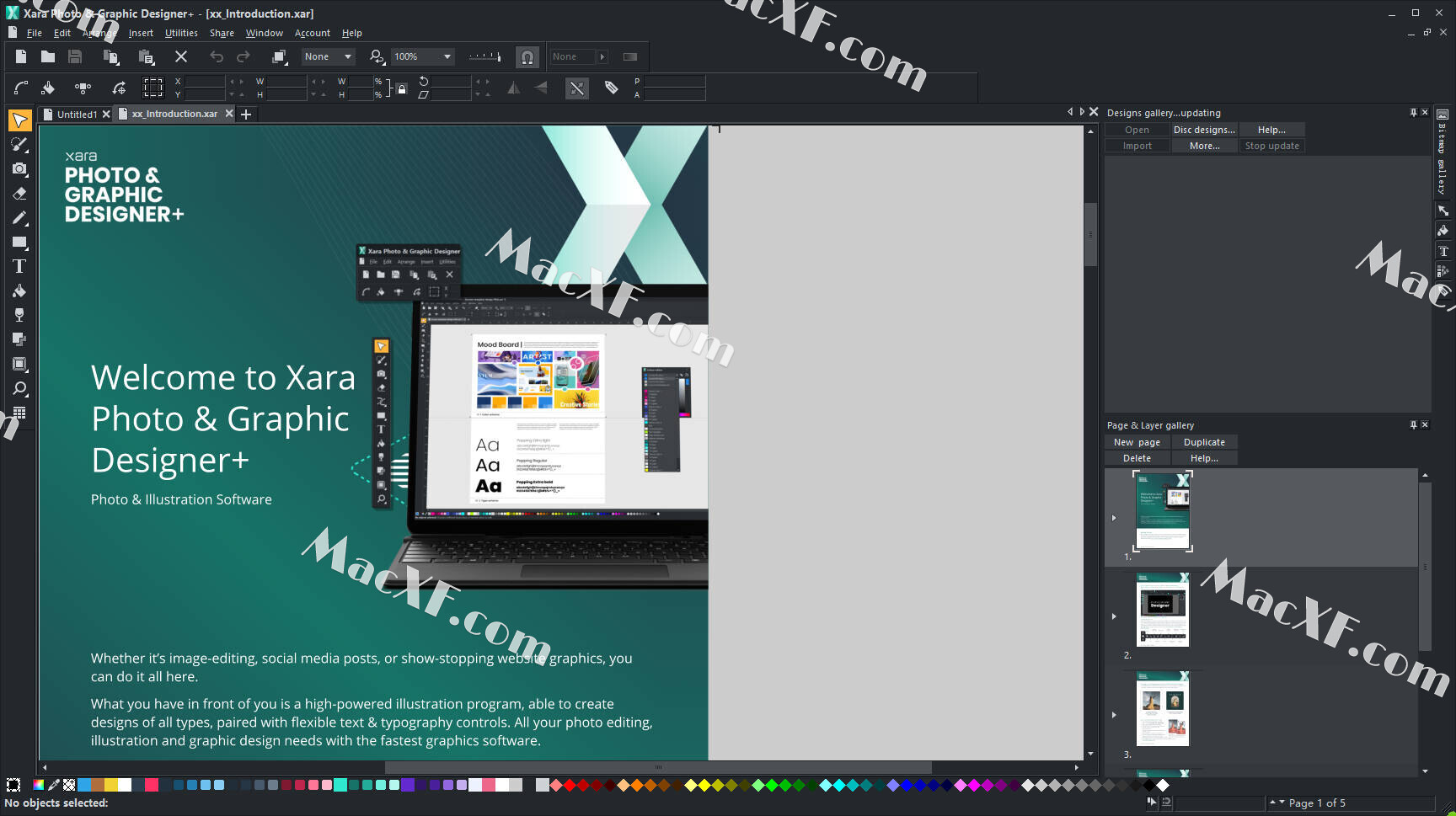The width and height of the screenshot is (1456, 816).
Task: Pin the Page & Layer gallery panel
Action: click(1413, 424)
